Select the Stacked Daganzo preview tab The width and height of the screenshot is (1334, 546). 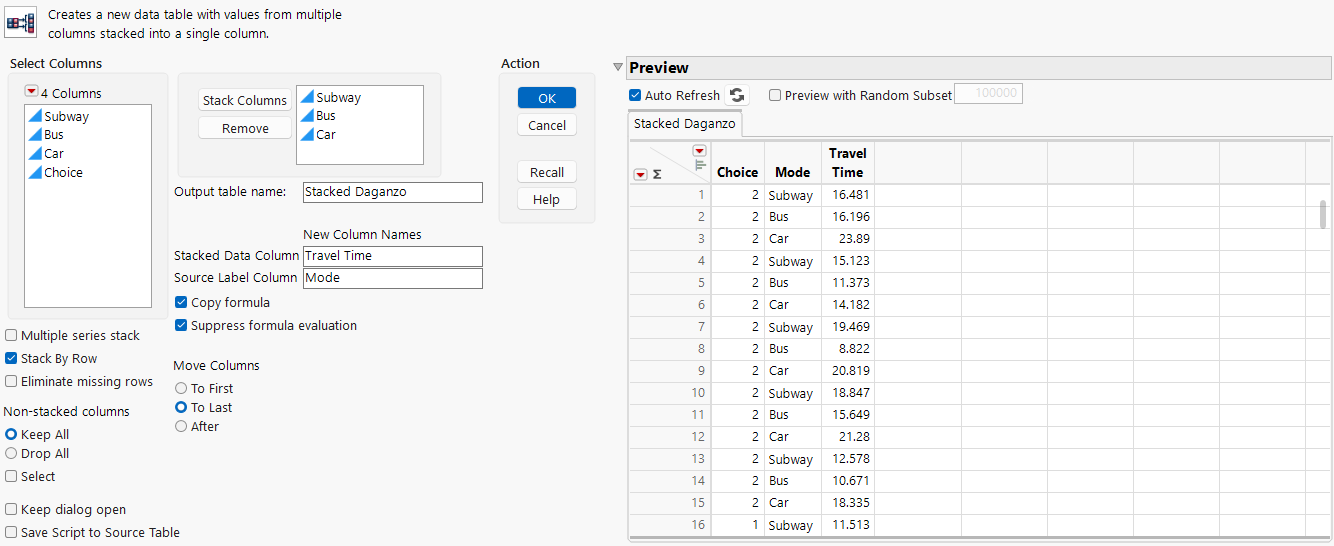(685, 124)
